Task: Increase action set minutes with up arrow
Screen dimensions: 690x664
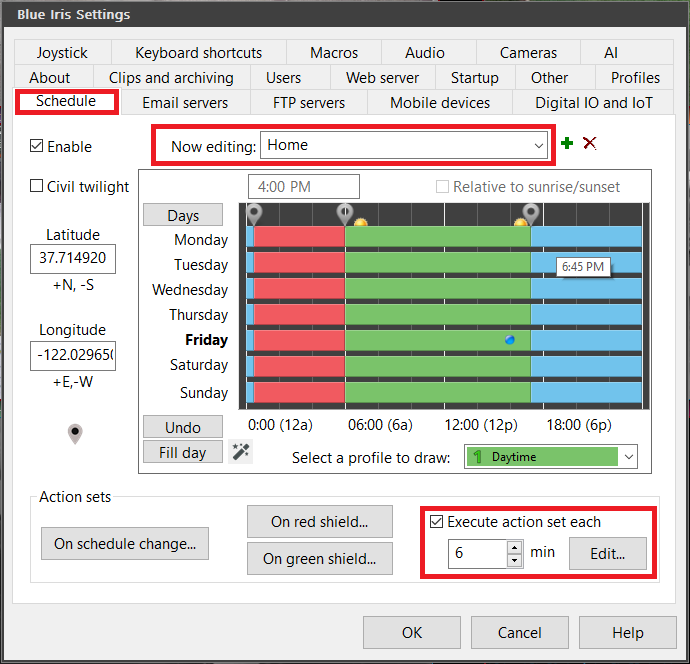Action: 514,547
